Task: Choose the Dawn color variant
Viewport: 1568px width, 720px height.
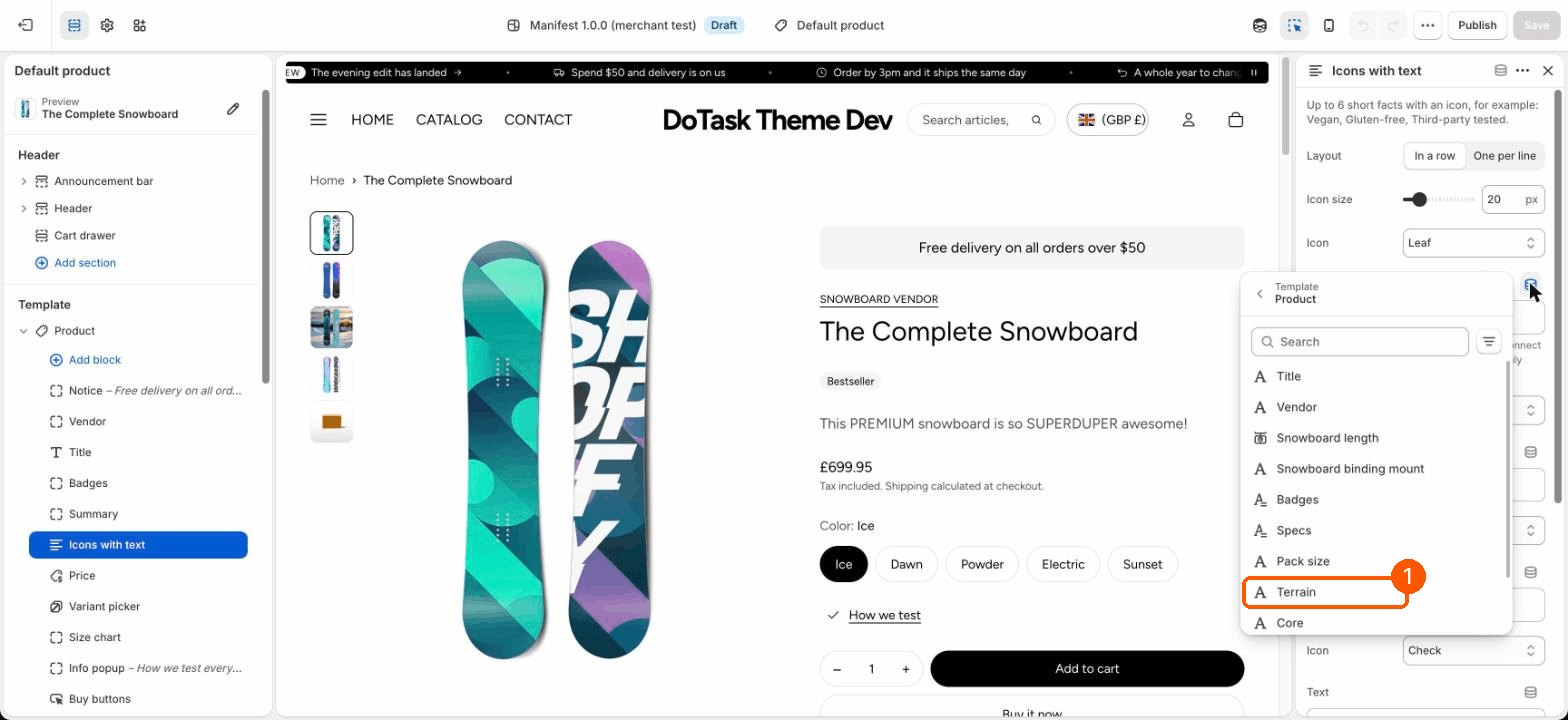Action: coord(906,564)
